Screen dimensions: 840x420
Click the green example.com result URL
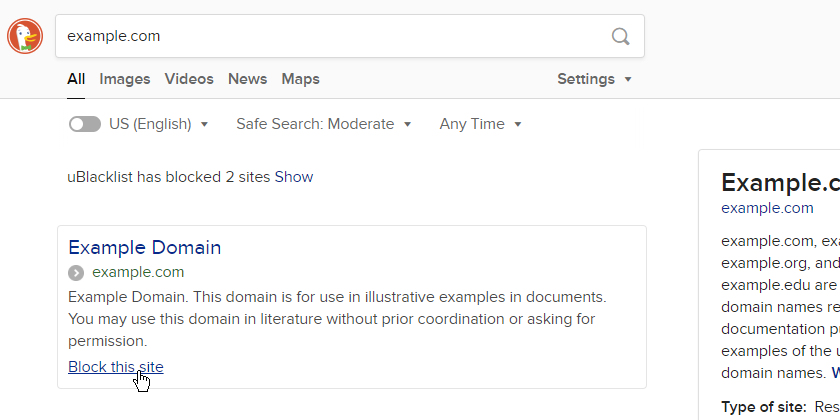[x=138, y=272]
